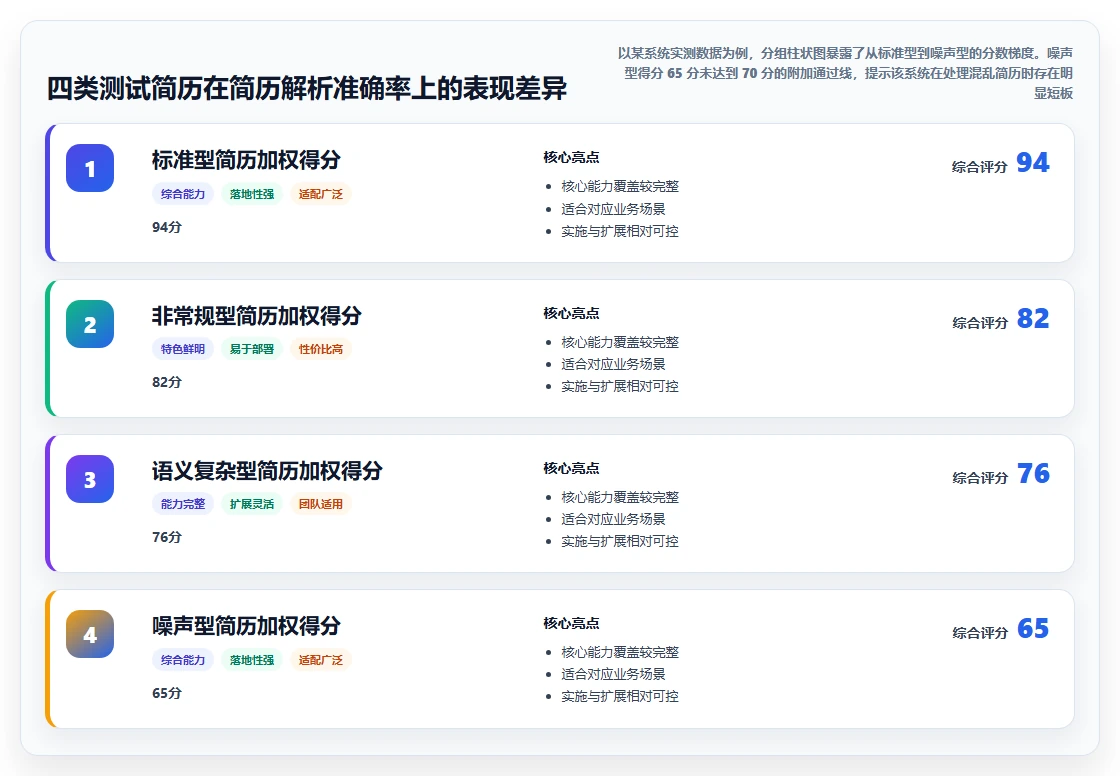Screen dimensions: 1120x776
Task: Click 核心能力覆盖较完整 bullet in 噪声型 card
Action: [620, 652]
